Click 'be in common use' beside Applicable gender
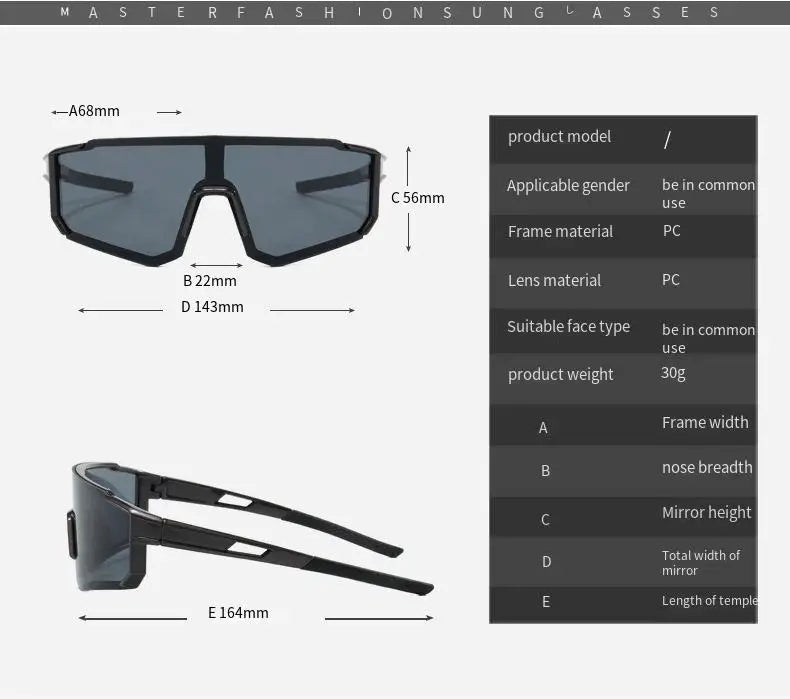The image size is (790, 699). 708,194
